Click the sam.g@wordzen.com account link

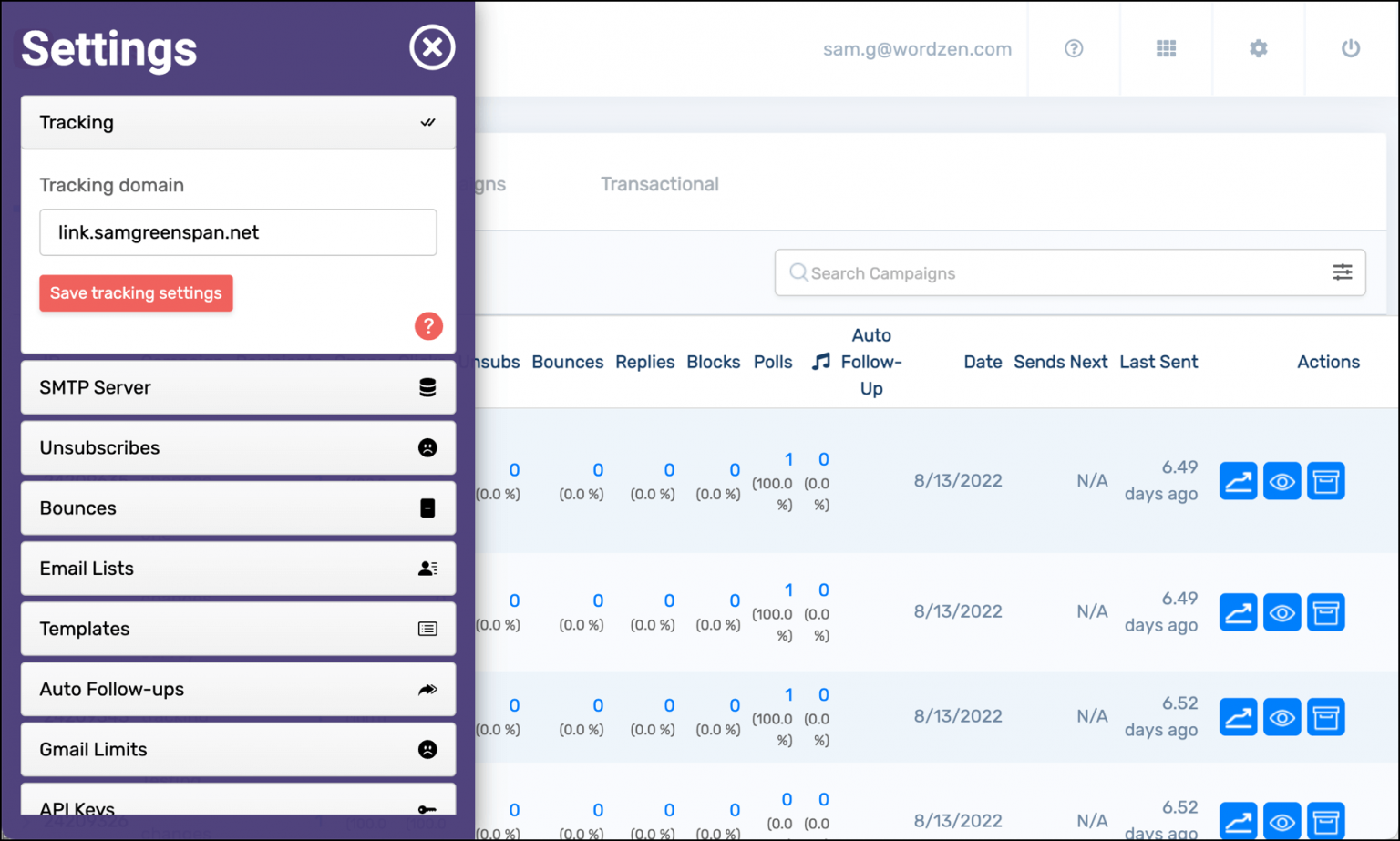(x=917, y=49)
